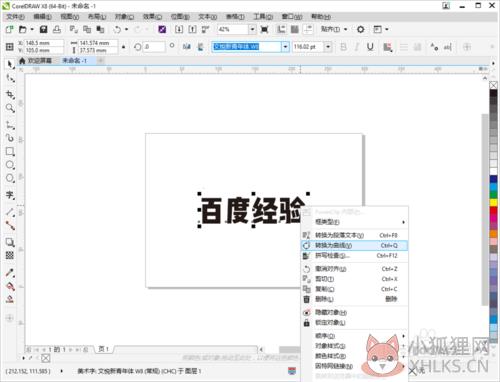Expand the application launcher dropdown
Image resolution: width=500 pixels, height=382 pixels.
[387, 29]
